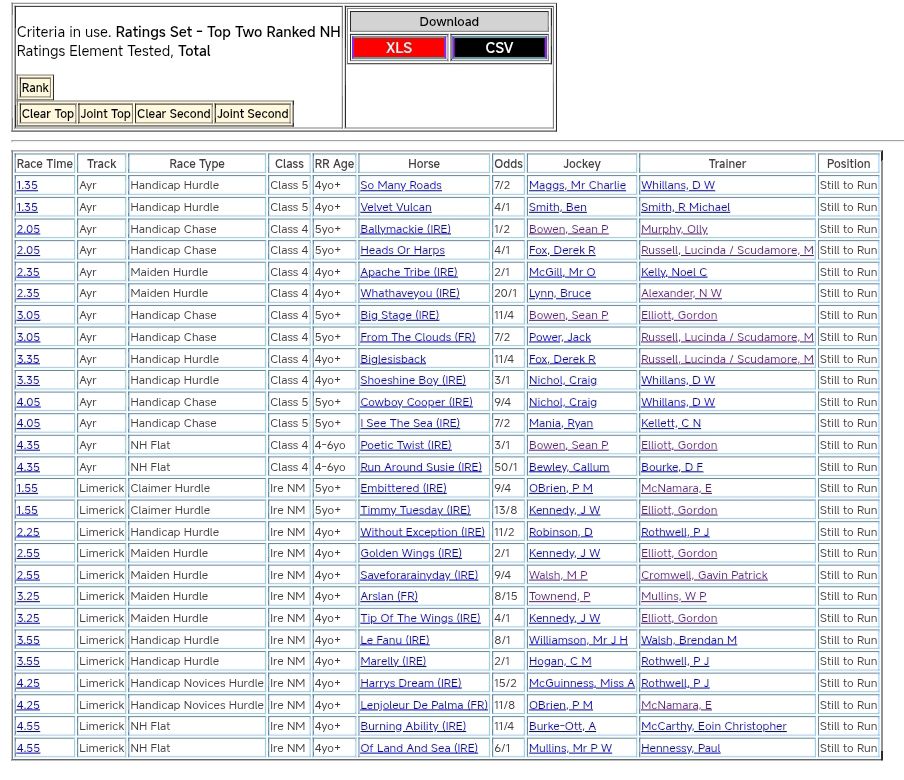Open trainer Hennessy, Paul
Image resolution: width=904 pixels, height=780 pixels.
tap(680, 749)
